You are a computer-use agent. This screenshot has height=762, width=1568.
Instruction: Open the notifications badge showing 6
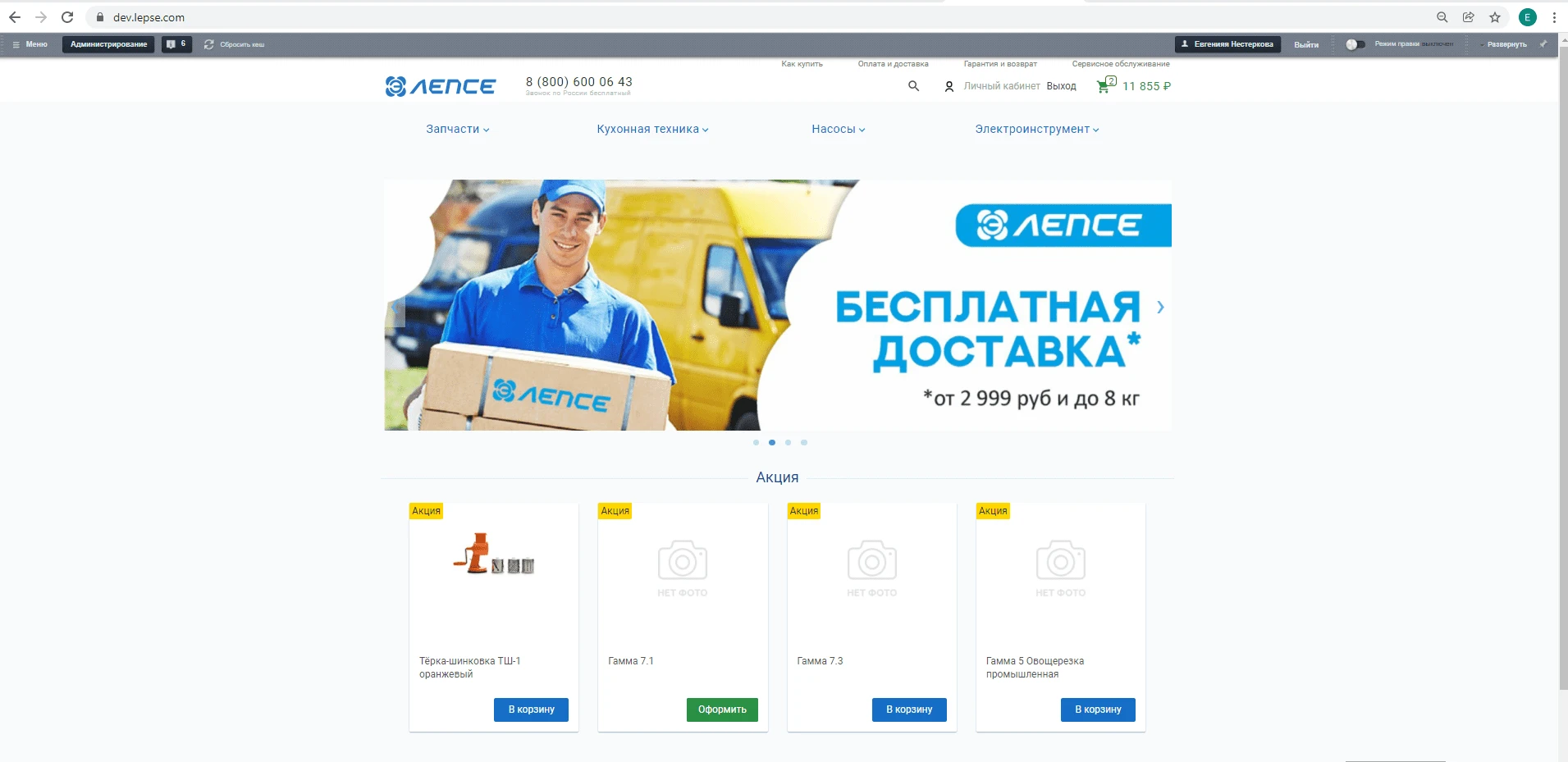(x=176, y=44)
